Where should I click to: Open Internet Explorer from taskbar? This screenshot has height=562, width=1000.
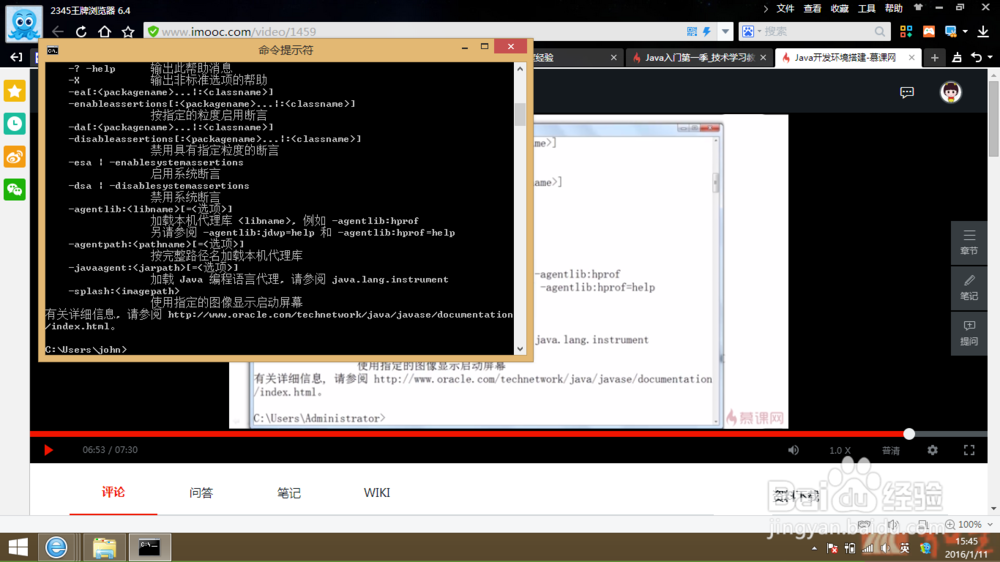(x=56, y=547)
